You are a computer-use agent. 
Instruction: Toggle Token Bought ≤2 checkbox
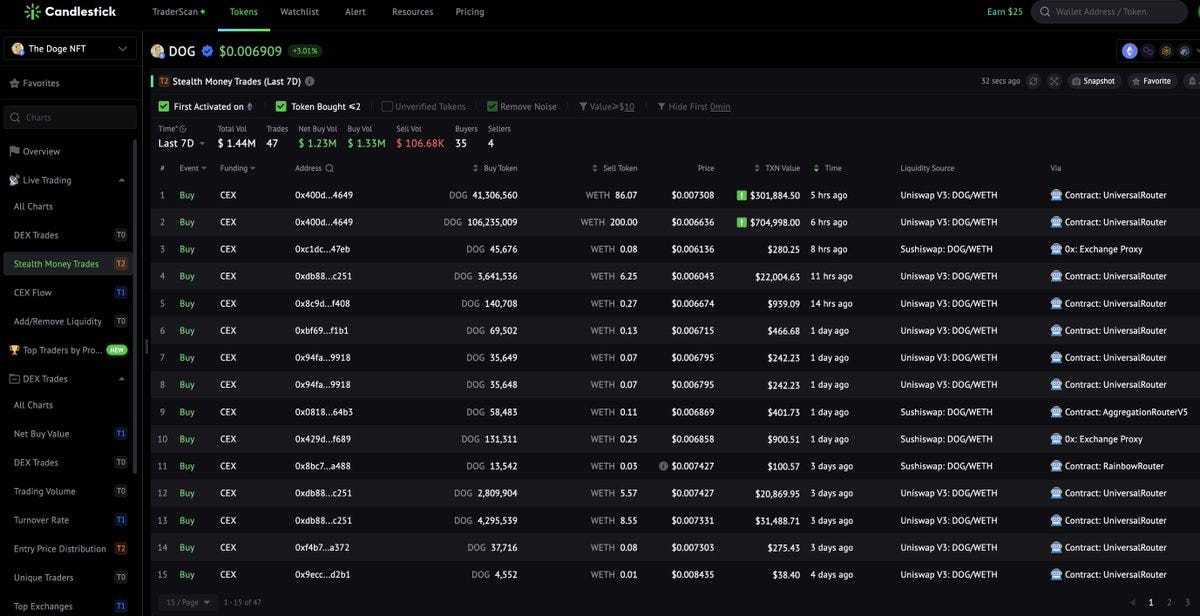pos(281,106)
